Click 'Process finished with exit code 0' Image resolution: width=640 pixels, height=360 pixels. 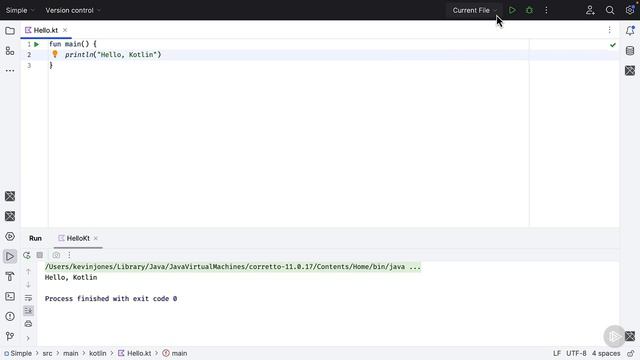[x=111, y=299]
